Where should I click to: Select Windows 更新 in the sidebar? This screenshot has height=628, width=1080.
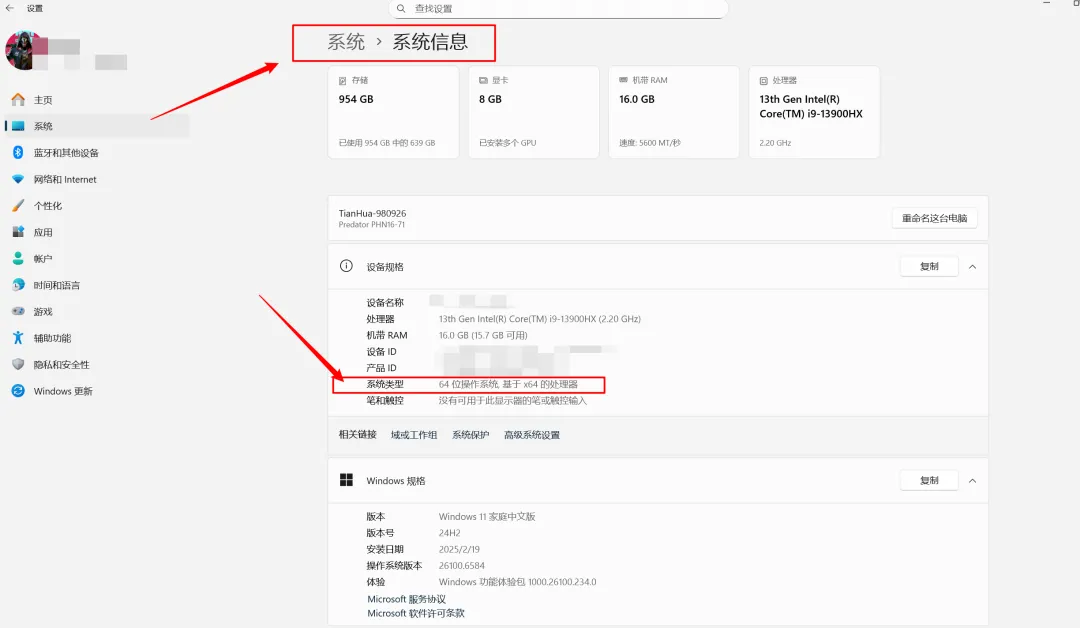tap(96, 390)
